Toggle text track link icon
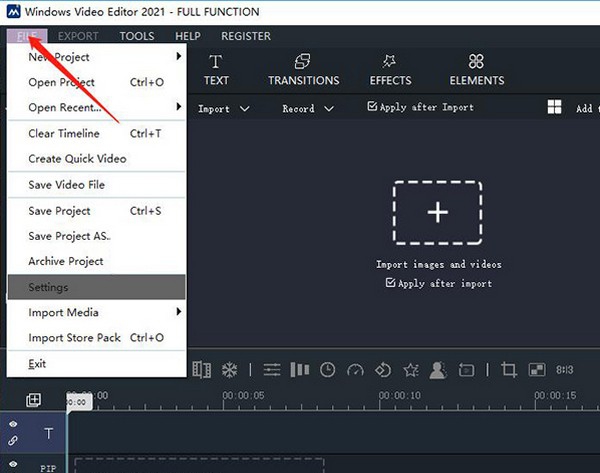The height and width of the screenshot is (473, 600). click(13, 440)
